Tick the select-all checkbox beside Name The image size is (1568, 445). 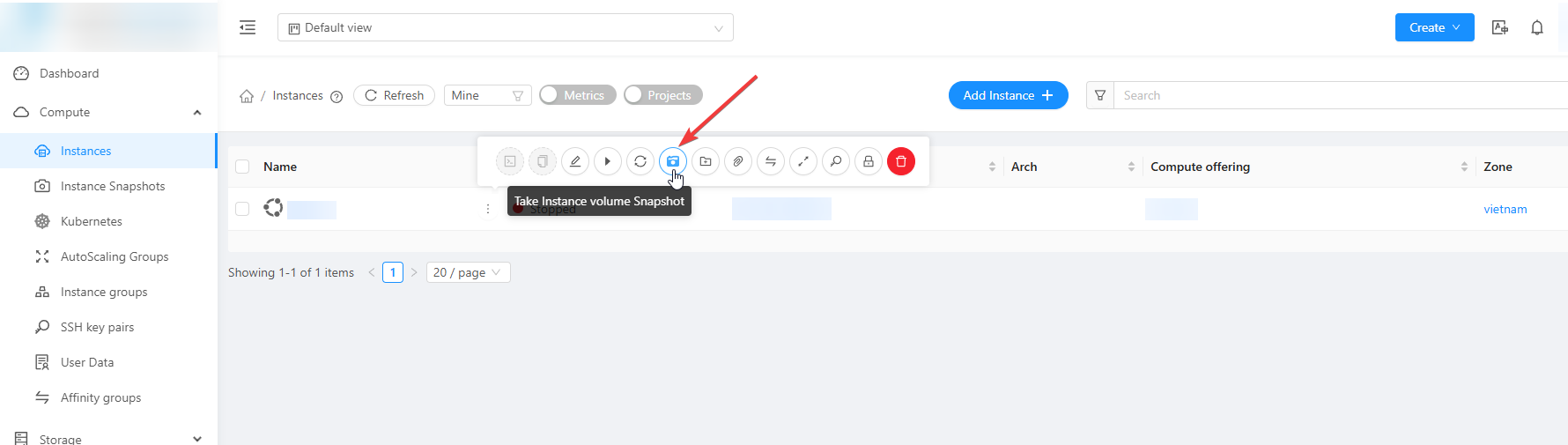click(243, 167)
